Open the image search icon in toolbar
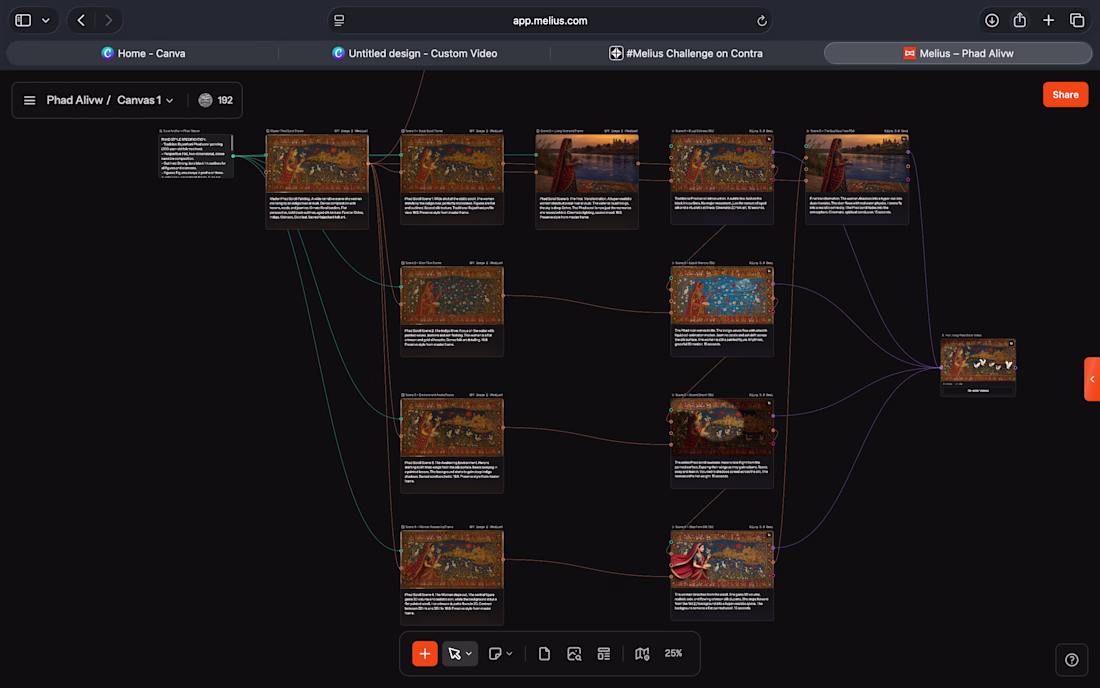Screen dimensions: 1100x688 [x=574, y=654]
